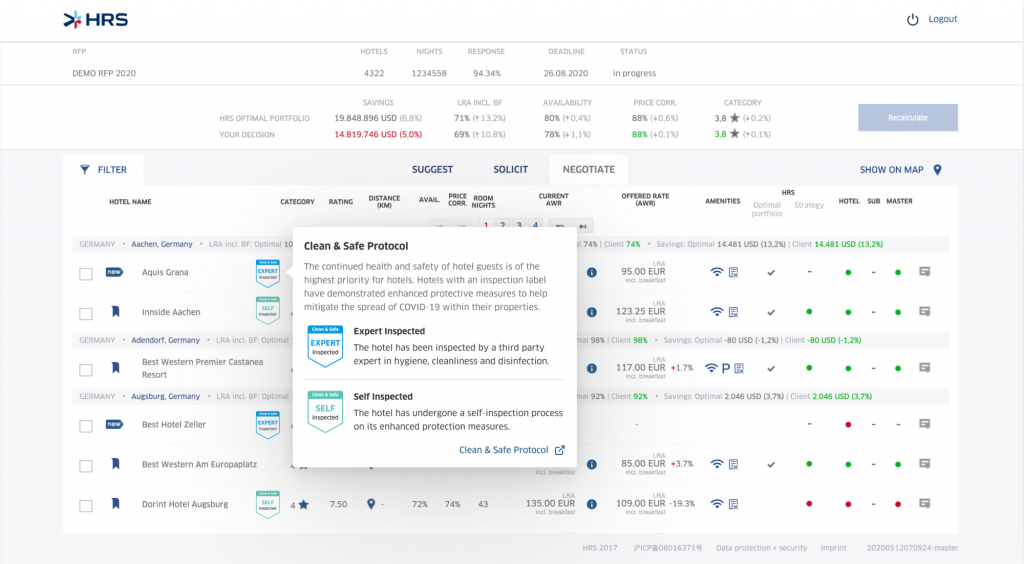Tick the Best Hotel Zeller checkbox
Screen dimensions: 1024x564
(x=86, y=426)
